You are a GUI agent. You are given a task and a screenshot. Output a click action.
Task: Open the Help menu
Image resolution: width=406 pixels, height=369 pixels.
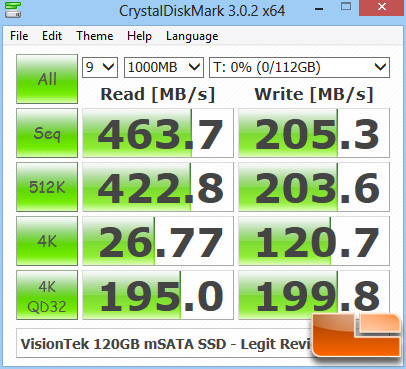click(x=139, y=36)
